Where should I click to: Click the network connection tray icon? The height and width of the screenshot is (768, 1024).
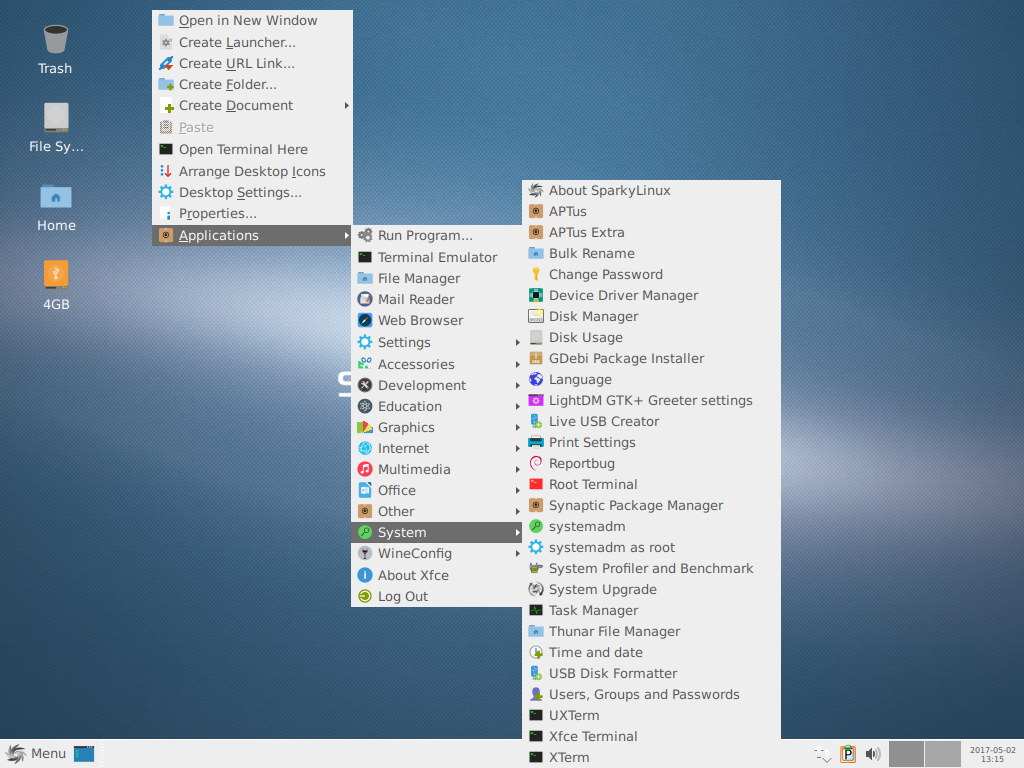coord(823,754)
